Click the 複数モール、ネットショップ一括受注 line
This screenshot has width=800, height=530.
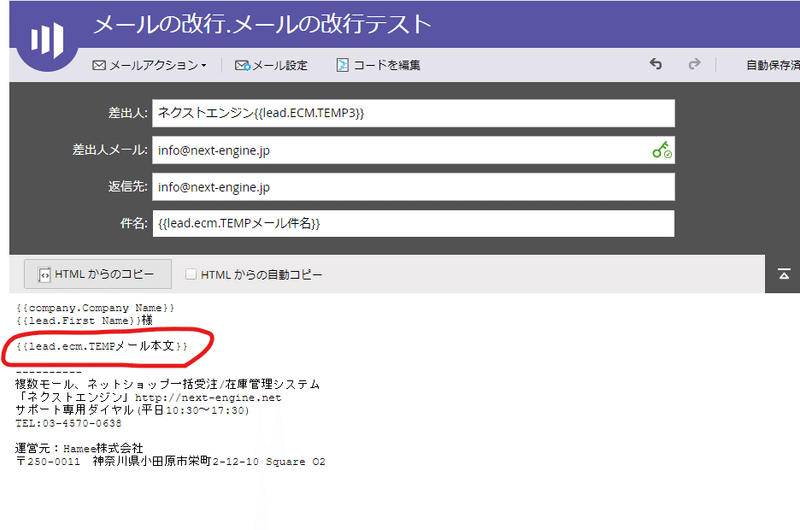(167, 384)
